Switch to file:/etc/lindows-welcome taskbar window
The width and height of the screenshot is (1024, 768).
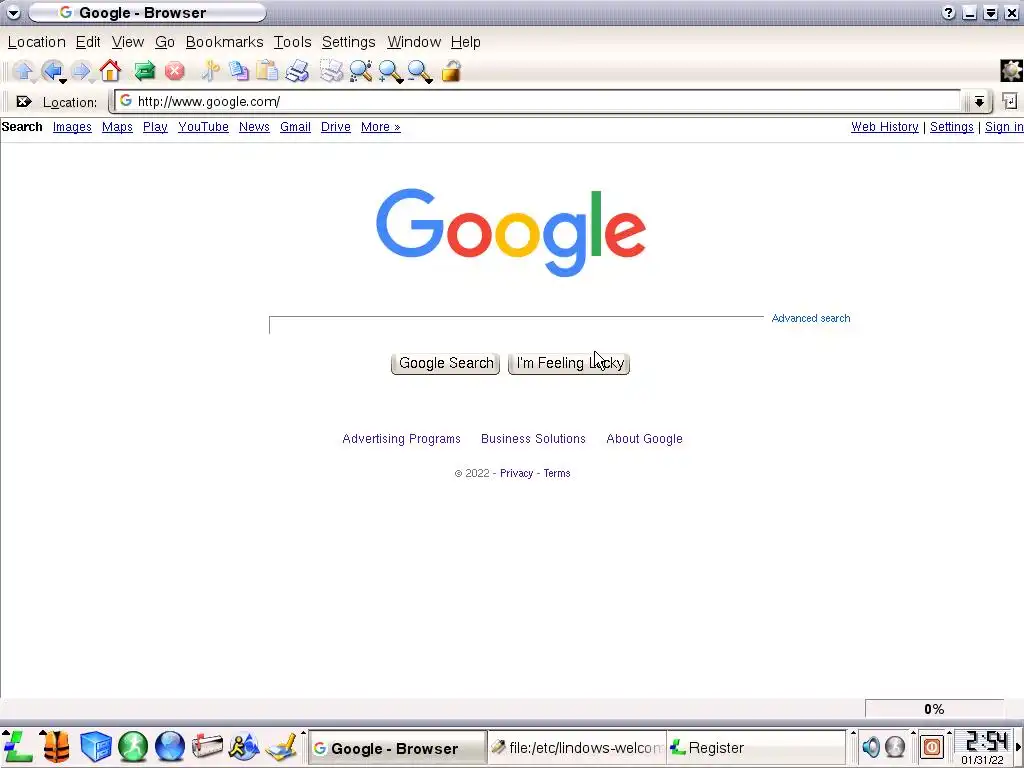[x=576, y=748]
